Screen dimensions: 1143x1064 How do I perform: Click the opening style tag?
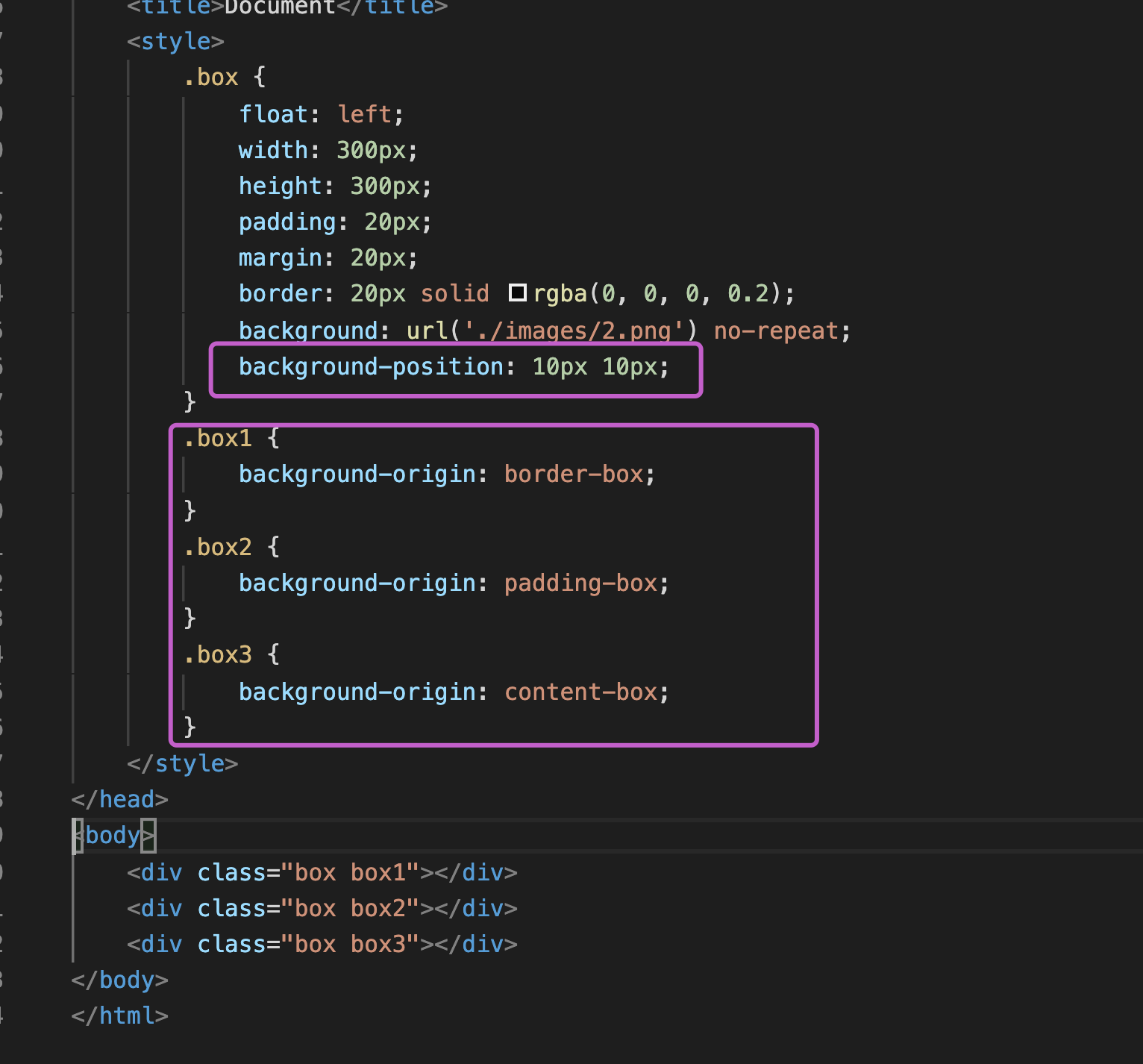click(175, 41)
